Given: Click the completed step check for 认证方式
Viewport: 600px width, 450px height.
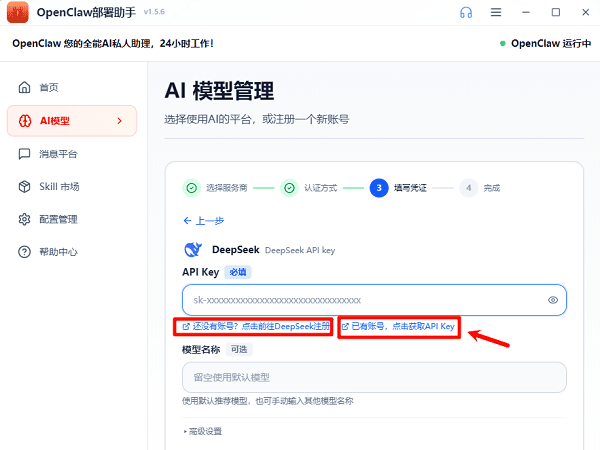Looking at the screenshot, I should [290, 188].
